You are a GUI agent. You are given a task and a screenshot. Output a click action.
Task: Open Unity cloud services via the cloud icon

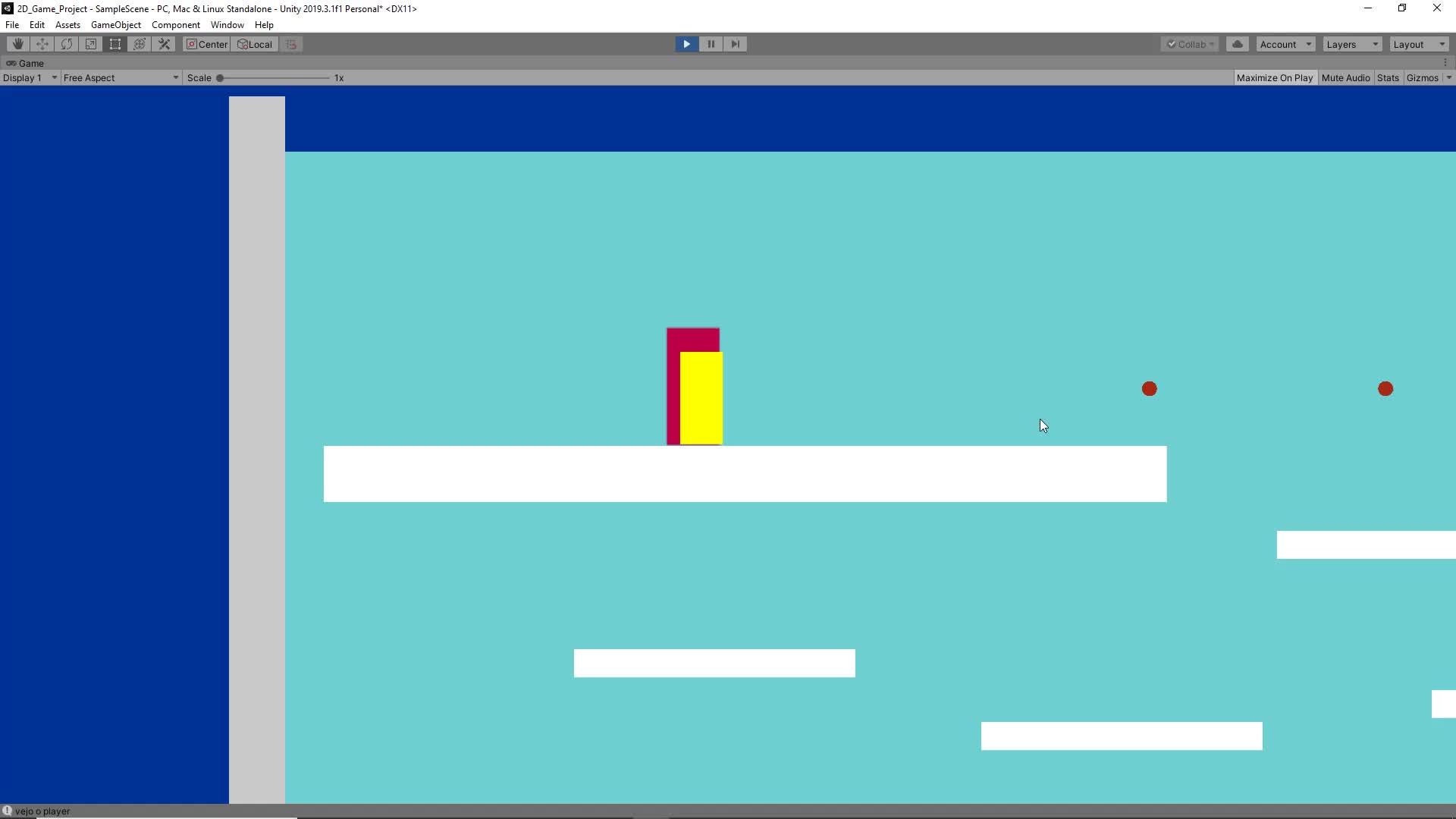point(1237,44)
